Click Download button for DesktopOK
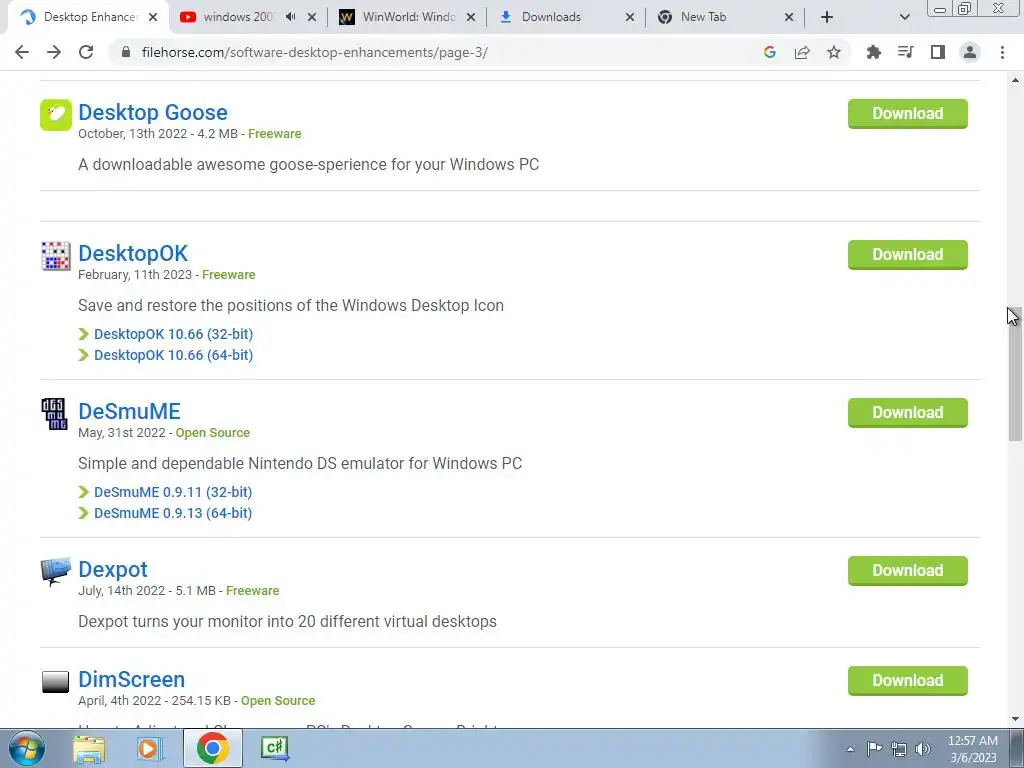The width and height of the screenshot is (1024, 768). pyautogui.click(x=908, y=255)
